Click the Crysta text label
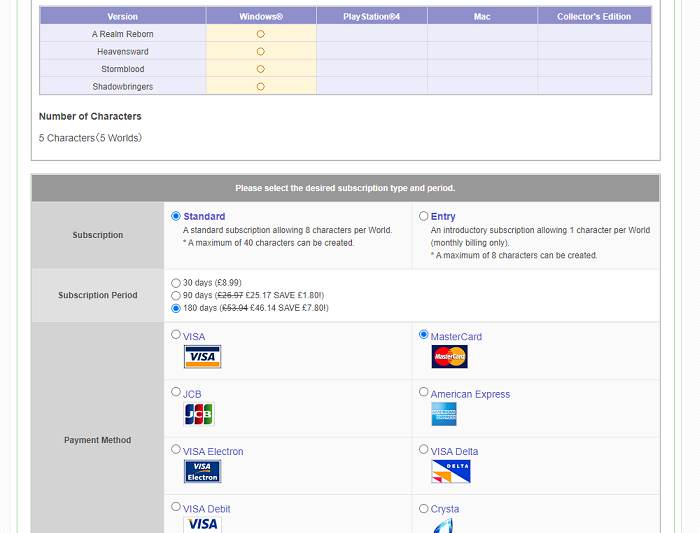The height and width of the screenshot is (533, 700). [445, 509]
